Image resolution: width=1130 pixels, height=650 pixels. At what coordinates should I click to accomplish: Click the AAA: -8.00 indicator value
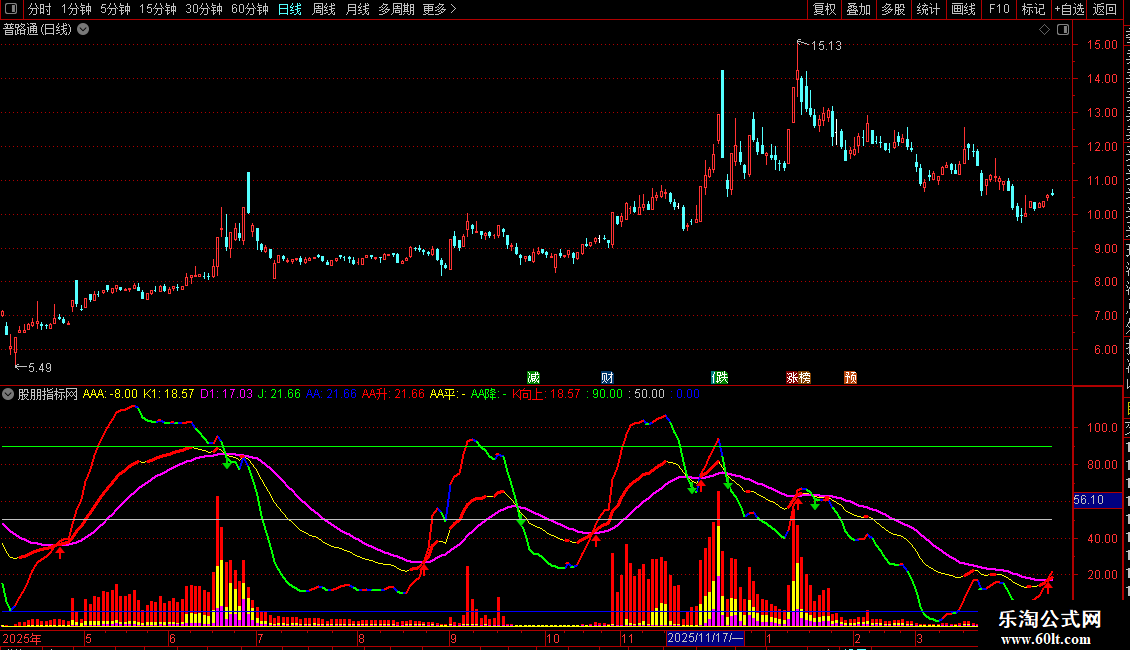pyautogui.click(x=110, y=394)
